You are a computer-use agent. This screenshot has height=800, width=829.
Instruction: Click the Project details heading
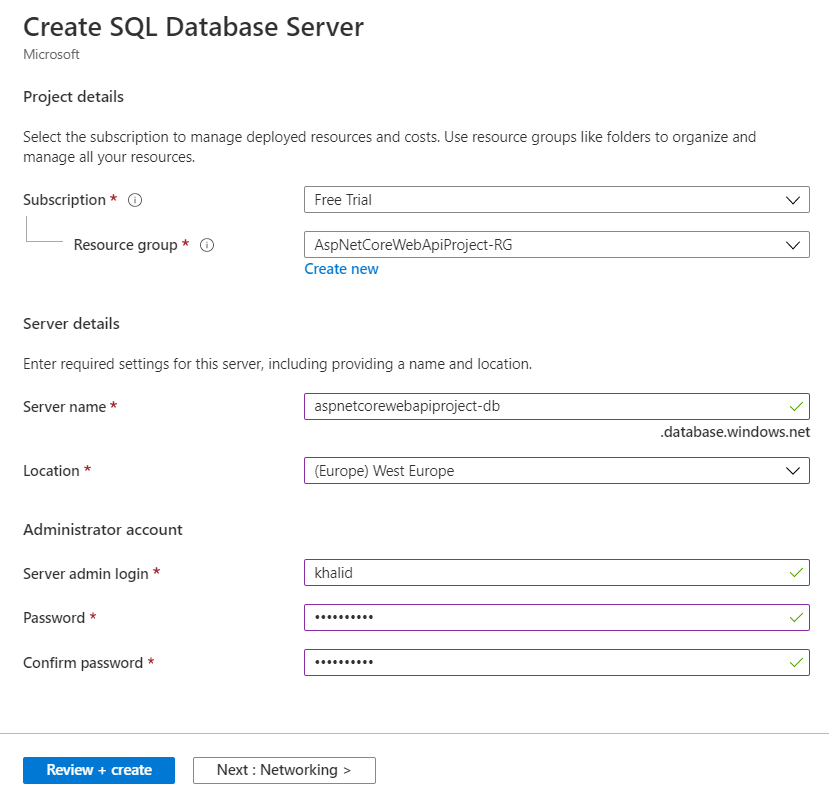73,97
